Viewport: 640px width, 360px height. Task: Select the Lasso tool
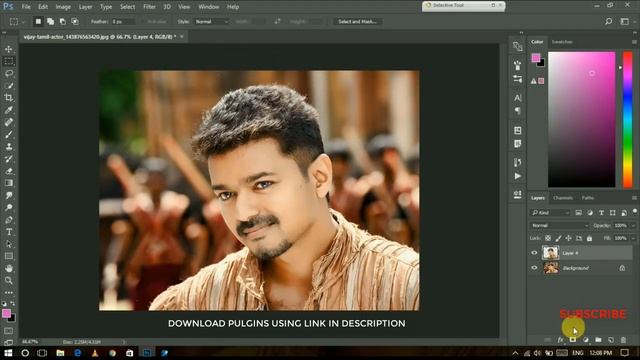9,73
